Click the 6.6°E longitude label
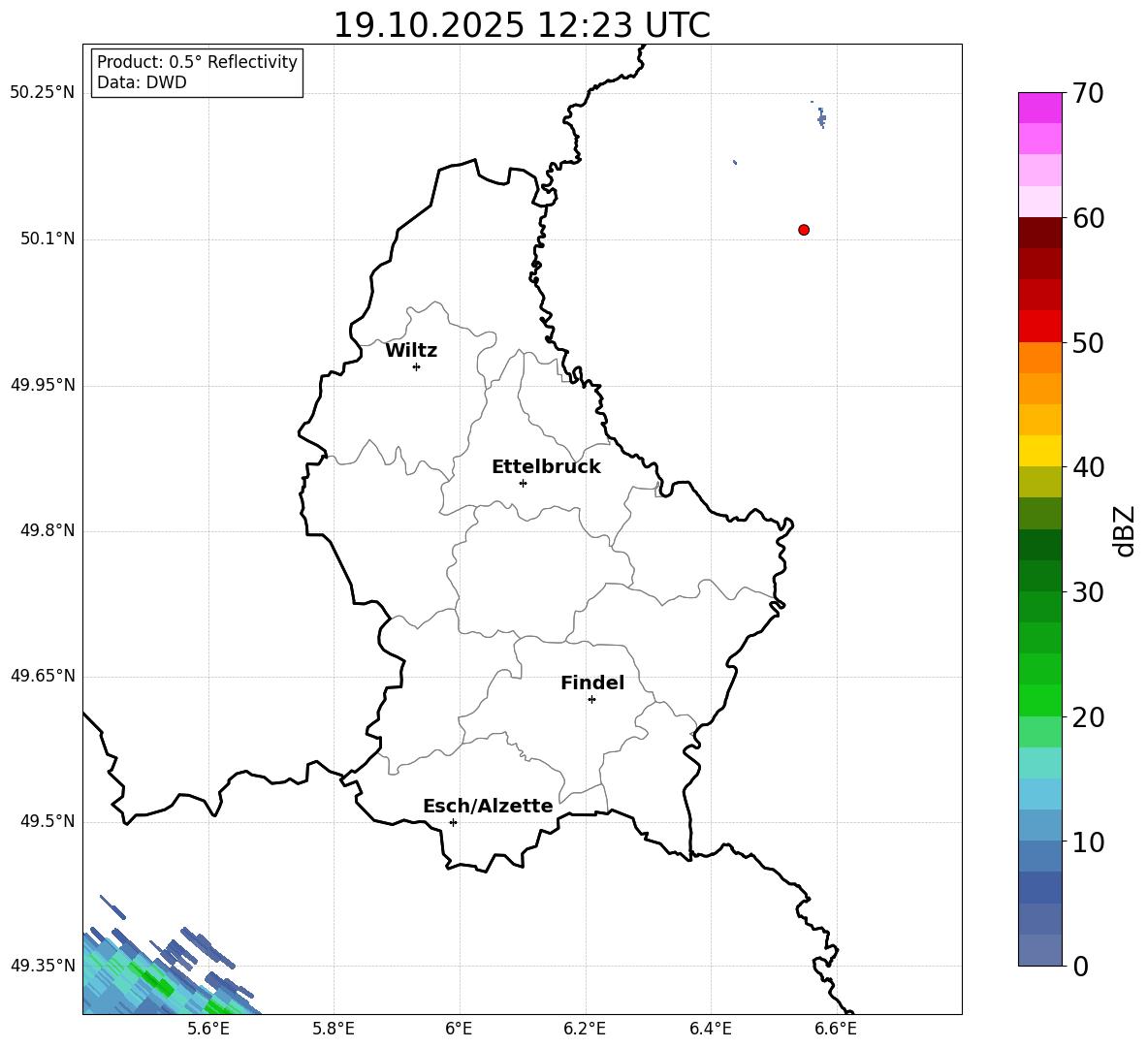The image size is (1148, 1048). tap(836, 1029)
